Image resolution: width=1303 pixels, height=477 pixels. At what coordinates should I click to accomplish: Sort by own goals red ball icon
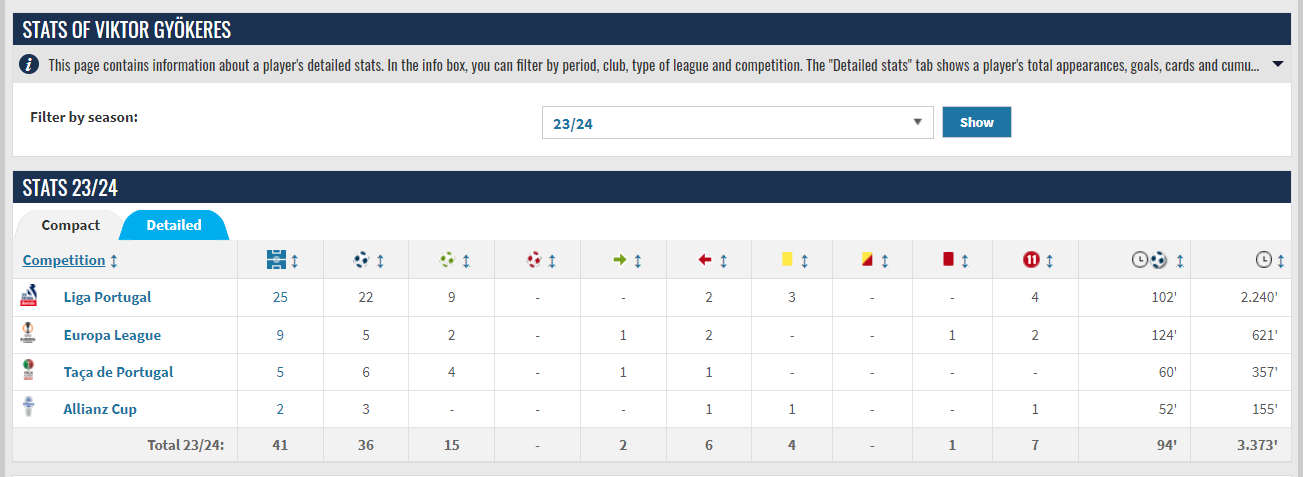533,260
